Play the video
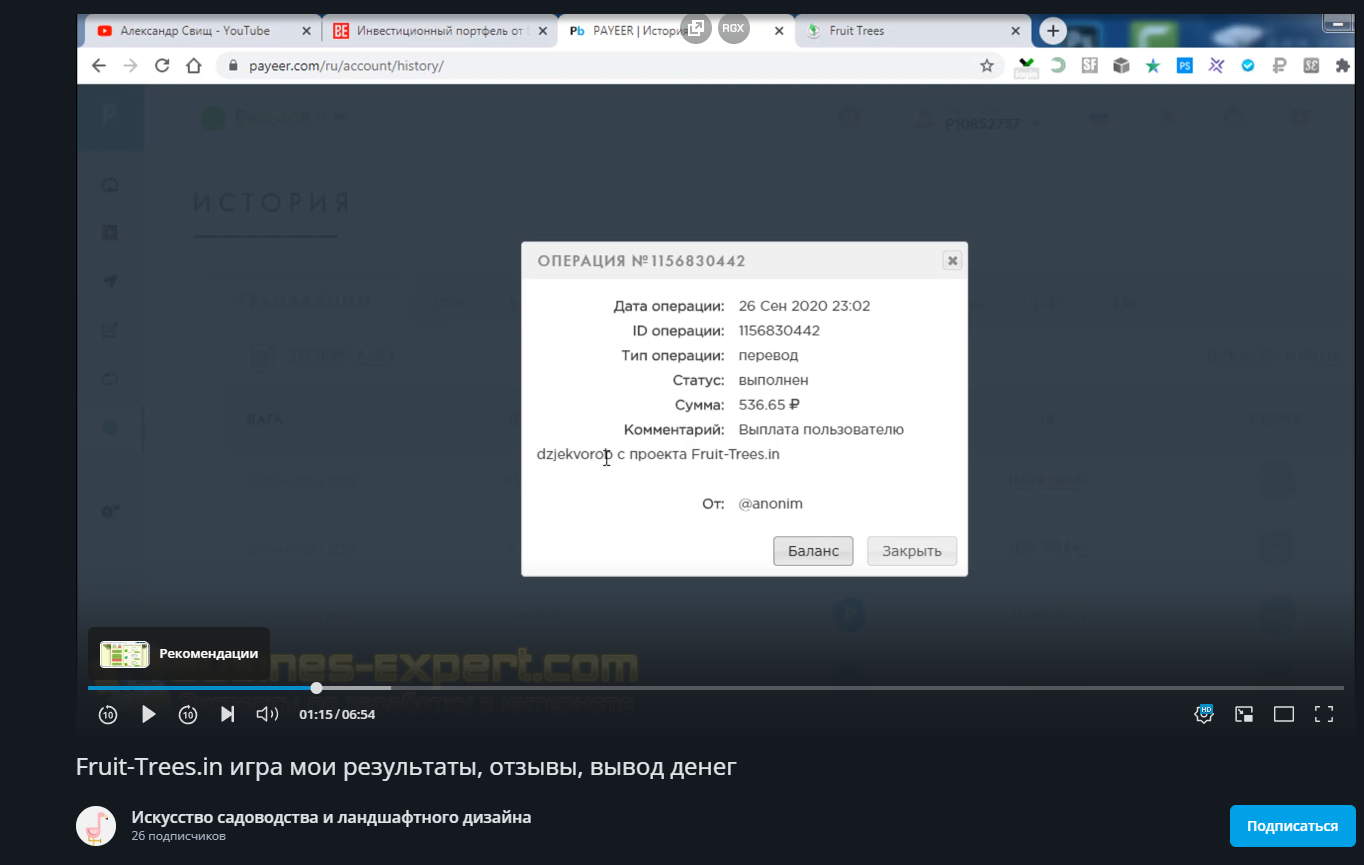This screenshot has width=1364, height=865. (x=148, y=714)
